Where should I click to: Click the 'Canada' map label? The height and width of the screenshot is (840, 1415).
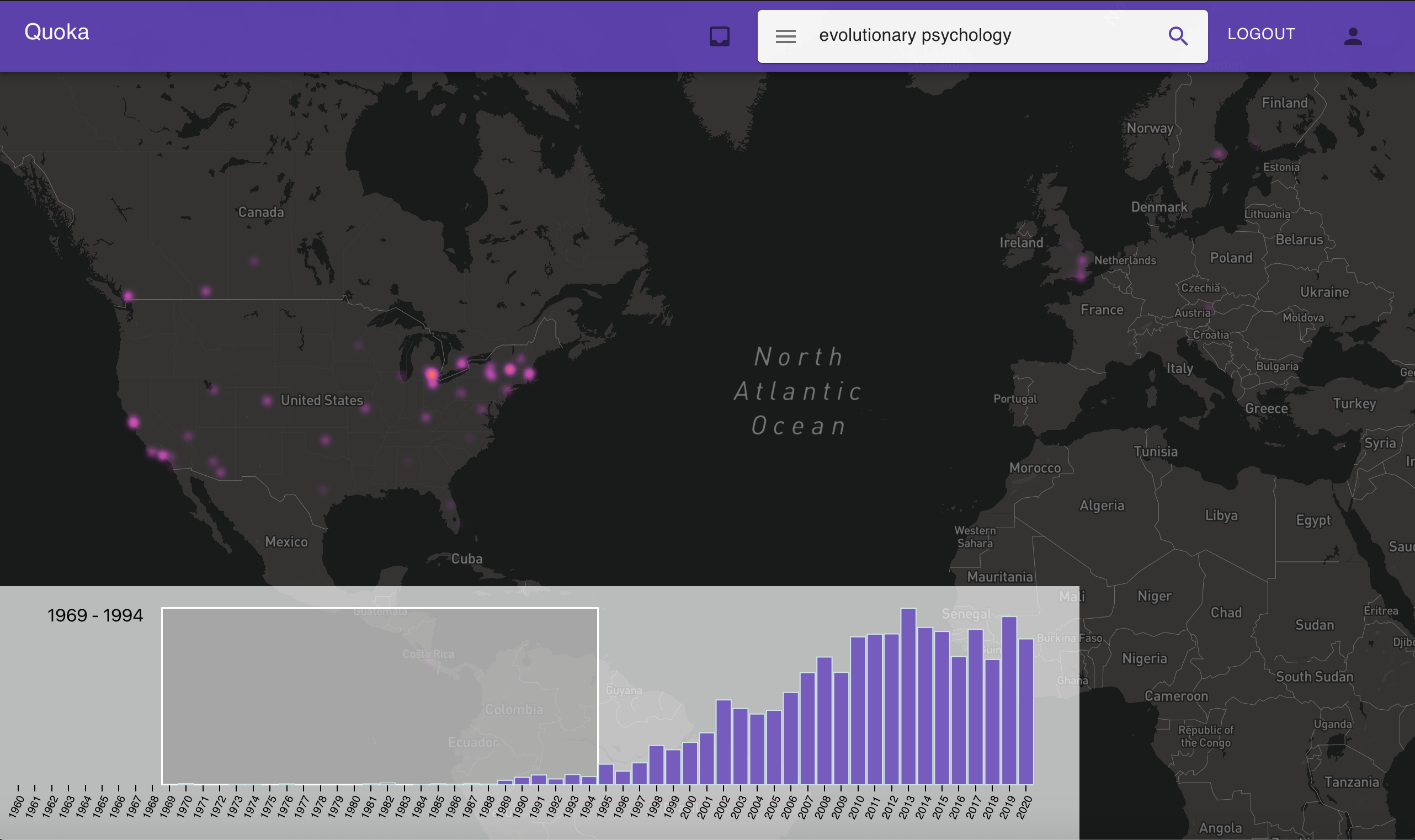point(261,212)
